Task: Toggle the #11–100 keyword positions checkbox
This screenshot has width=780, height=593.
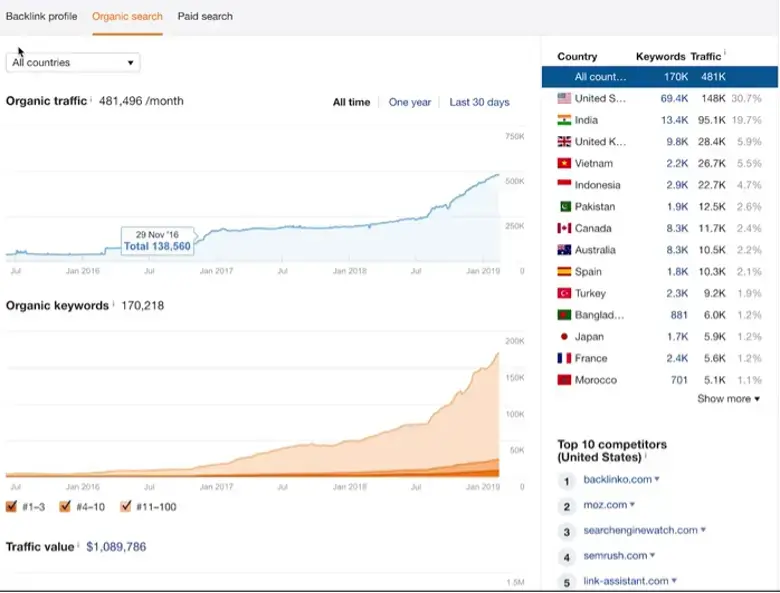Action: (126, 506)
